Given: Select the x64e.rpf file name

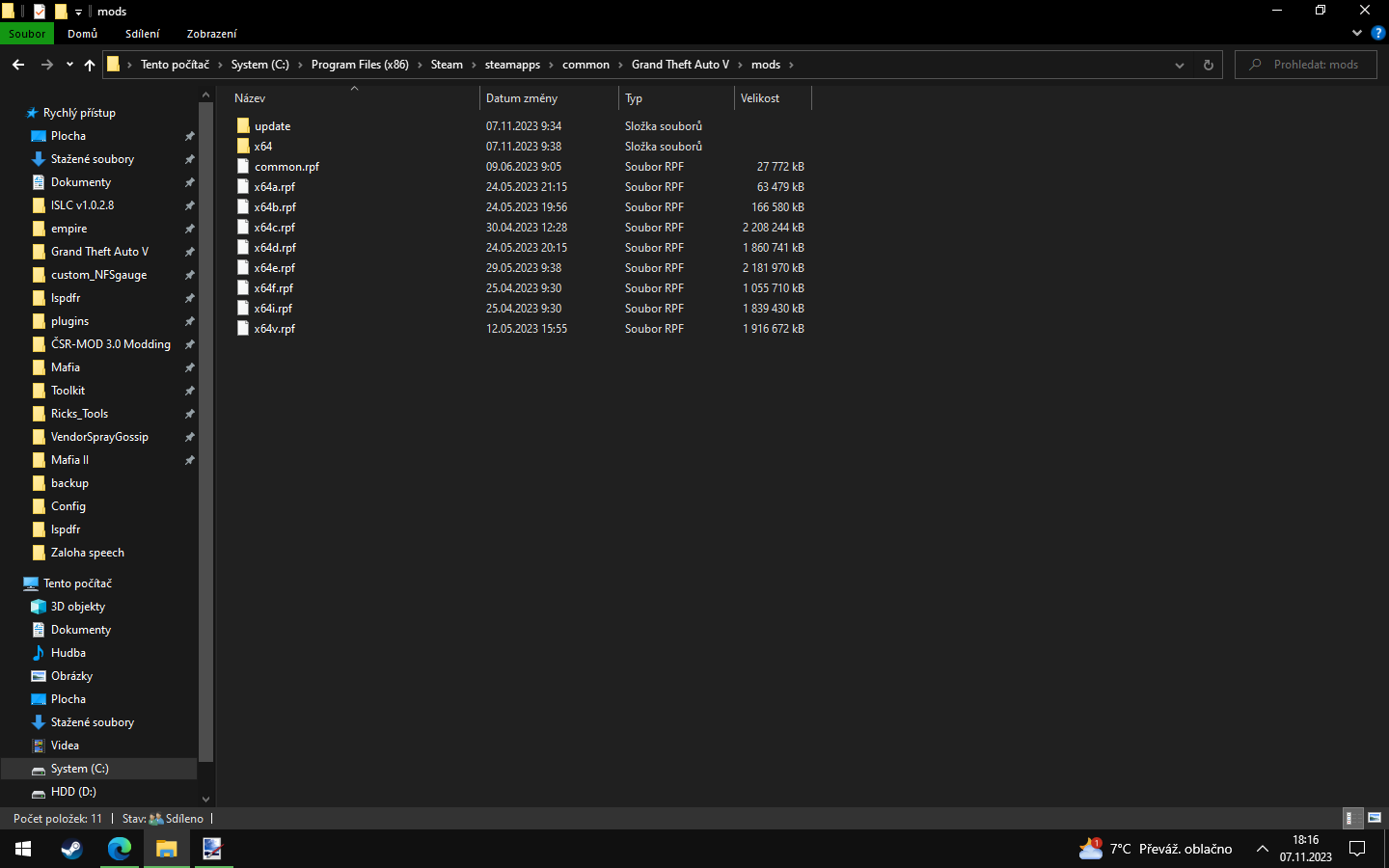Looking at the screenshot, I should [x=275, y=268].
